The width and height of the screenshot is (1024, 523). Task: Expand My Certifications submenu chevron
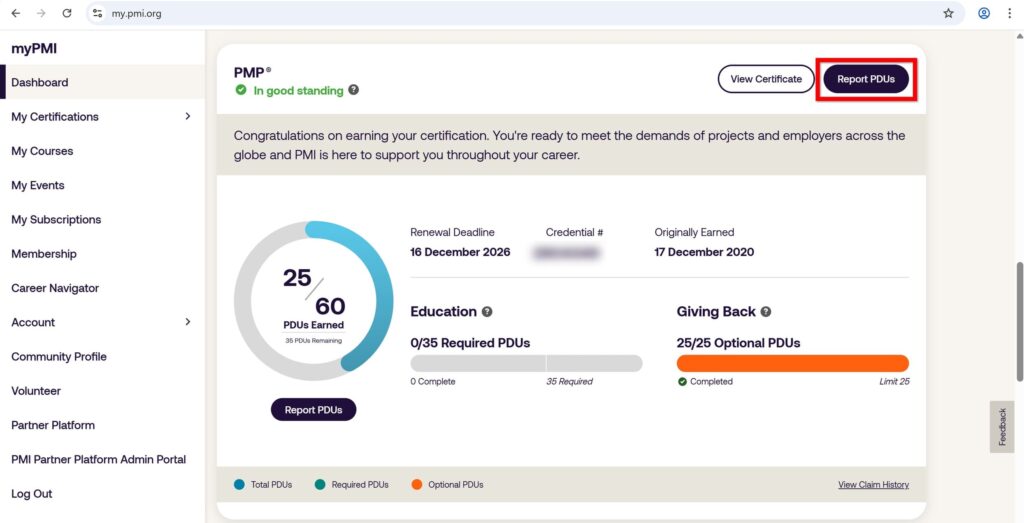click(x=188, y=116)
